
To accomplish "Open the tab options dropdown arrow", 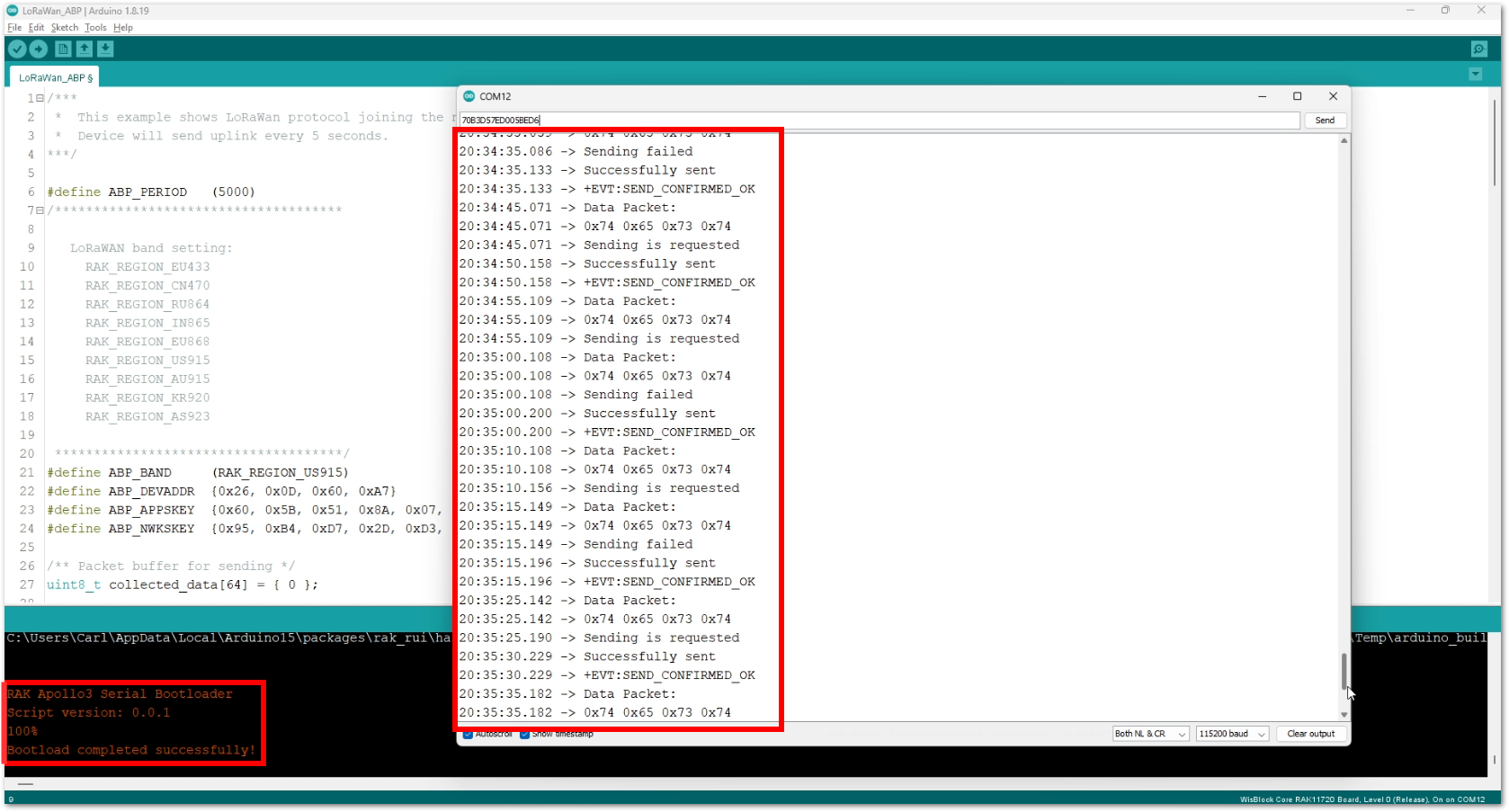I will (1476, 75).
